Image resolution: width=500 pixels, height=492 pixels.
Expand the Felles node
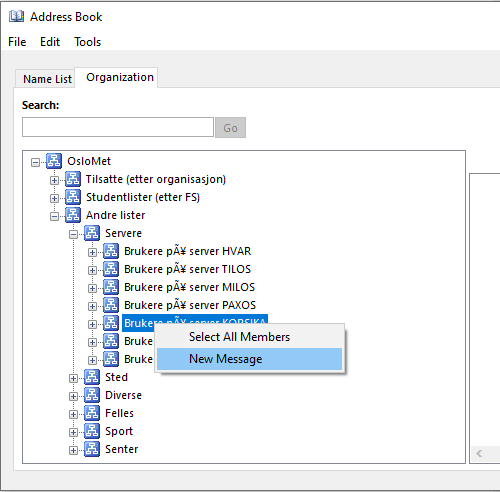pyautogui.click(x=73, y=415)
